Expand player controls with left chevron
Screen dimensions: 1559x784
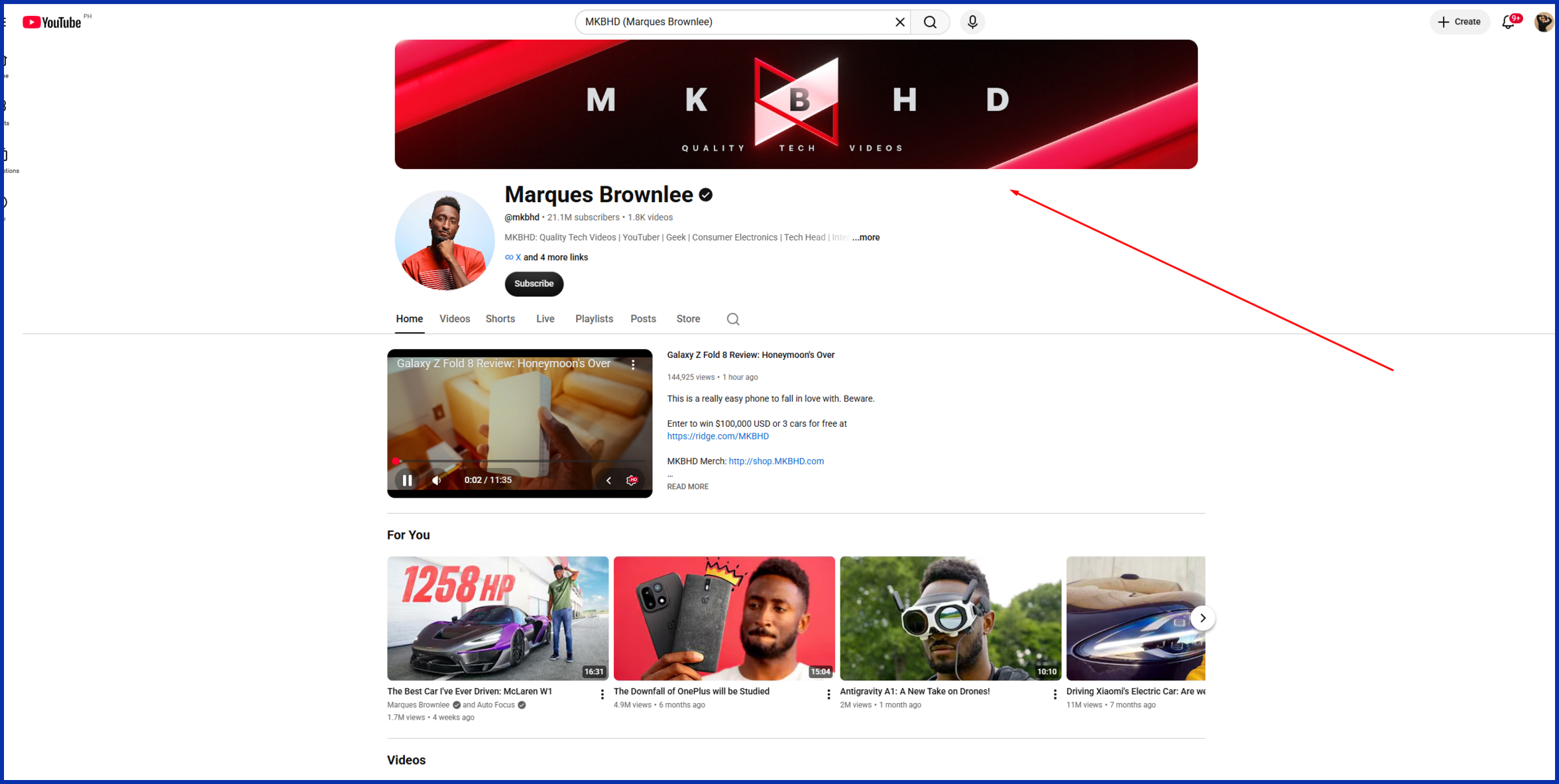[608, 480]
